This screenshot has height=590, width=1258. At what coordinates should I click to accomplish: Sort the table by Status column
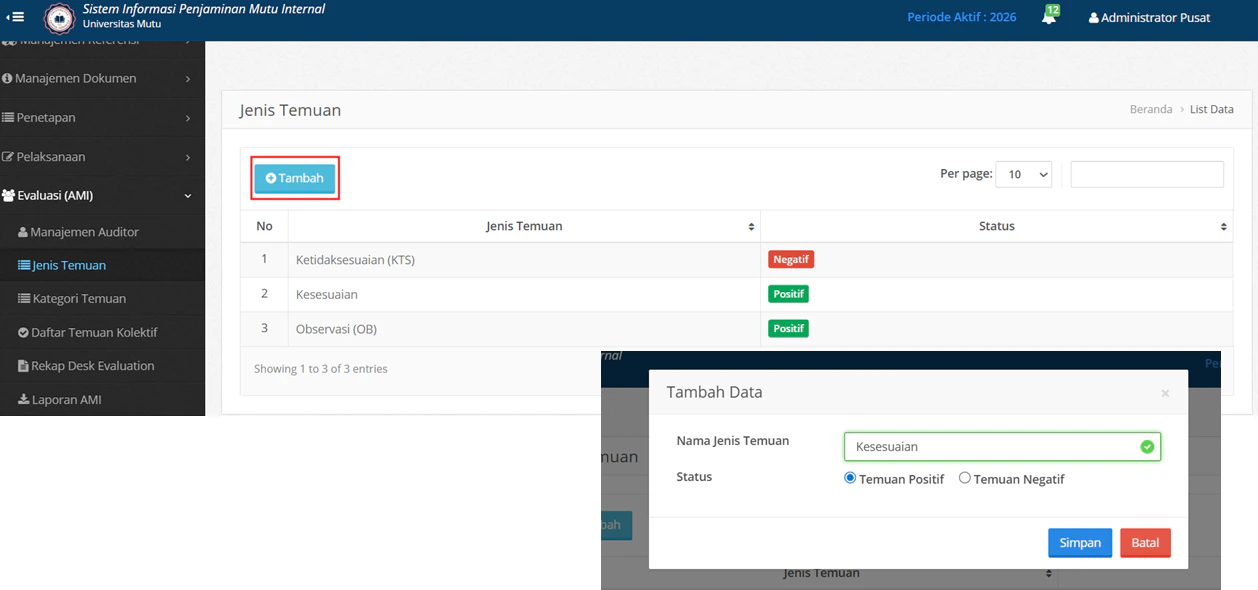click(996, 226)
